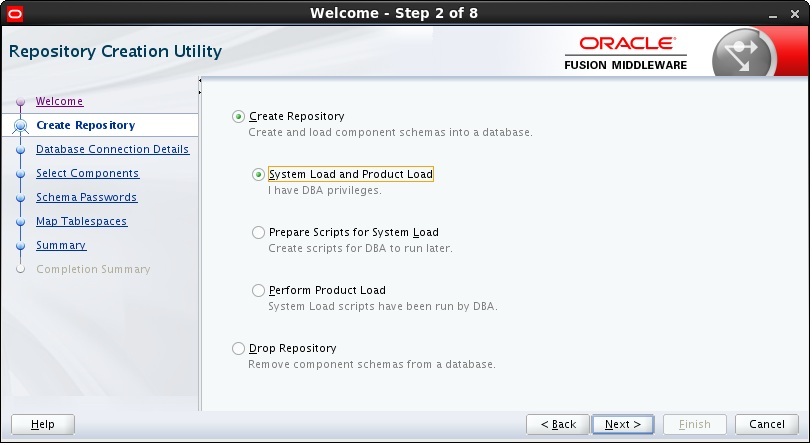This screenshot has width=812, height=445.
Task: Open the Schema Passwords step
Action: point(86,197)
